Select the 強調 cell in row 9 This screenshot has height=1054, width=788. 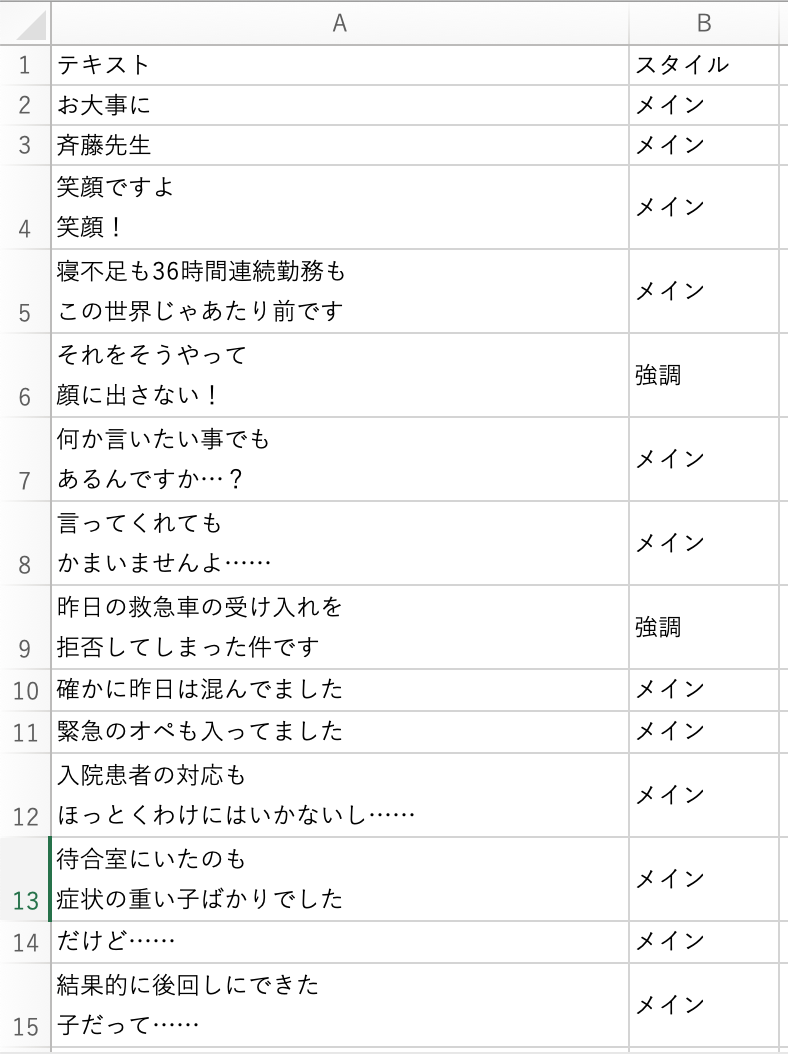(703, 627)
